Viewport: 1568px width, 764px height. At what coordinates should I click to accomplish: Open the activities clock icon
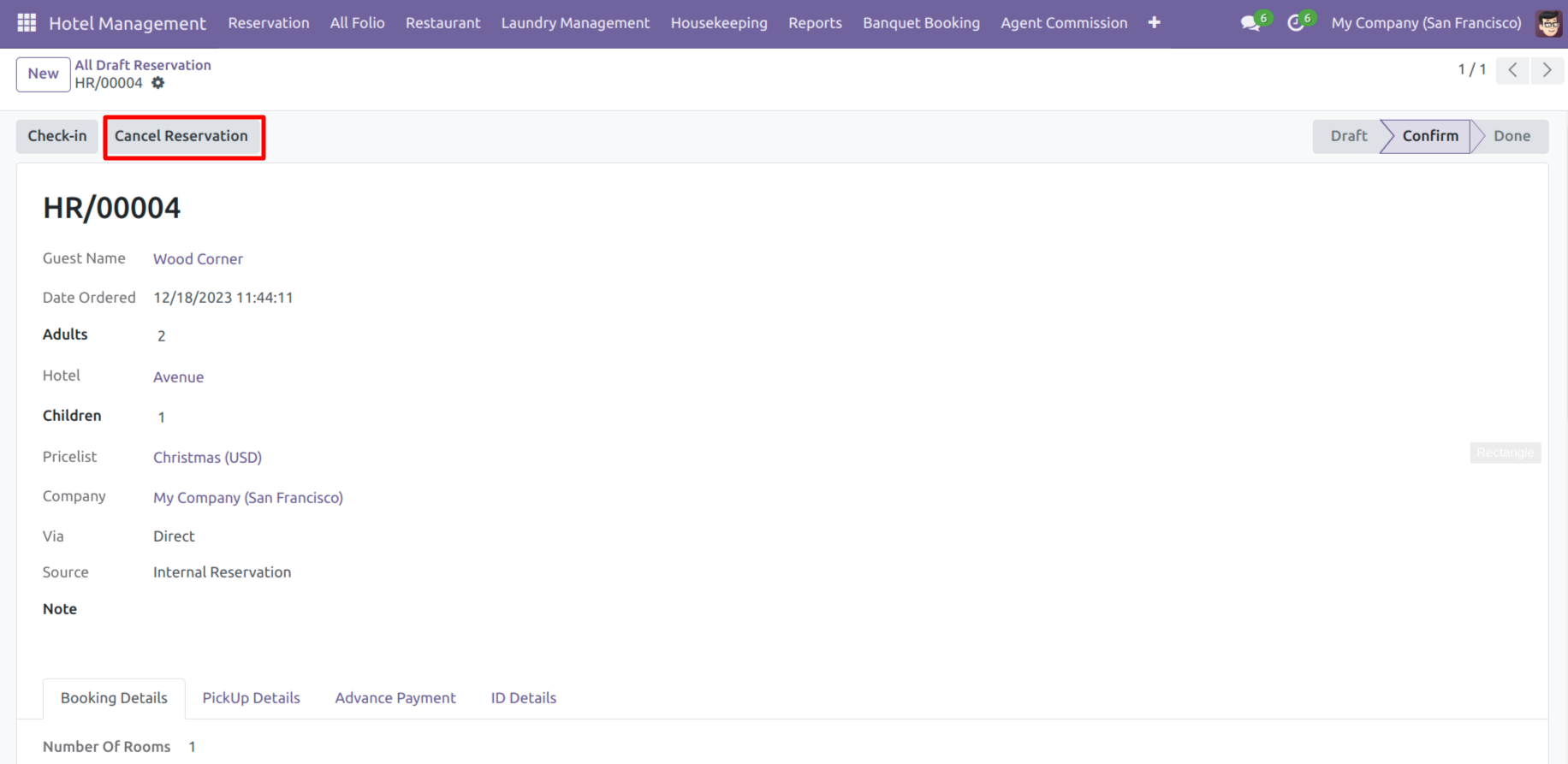1296,23
